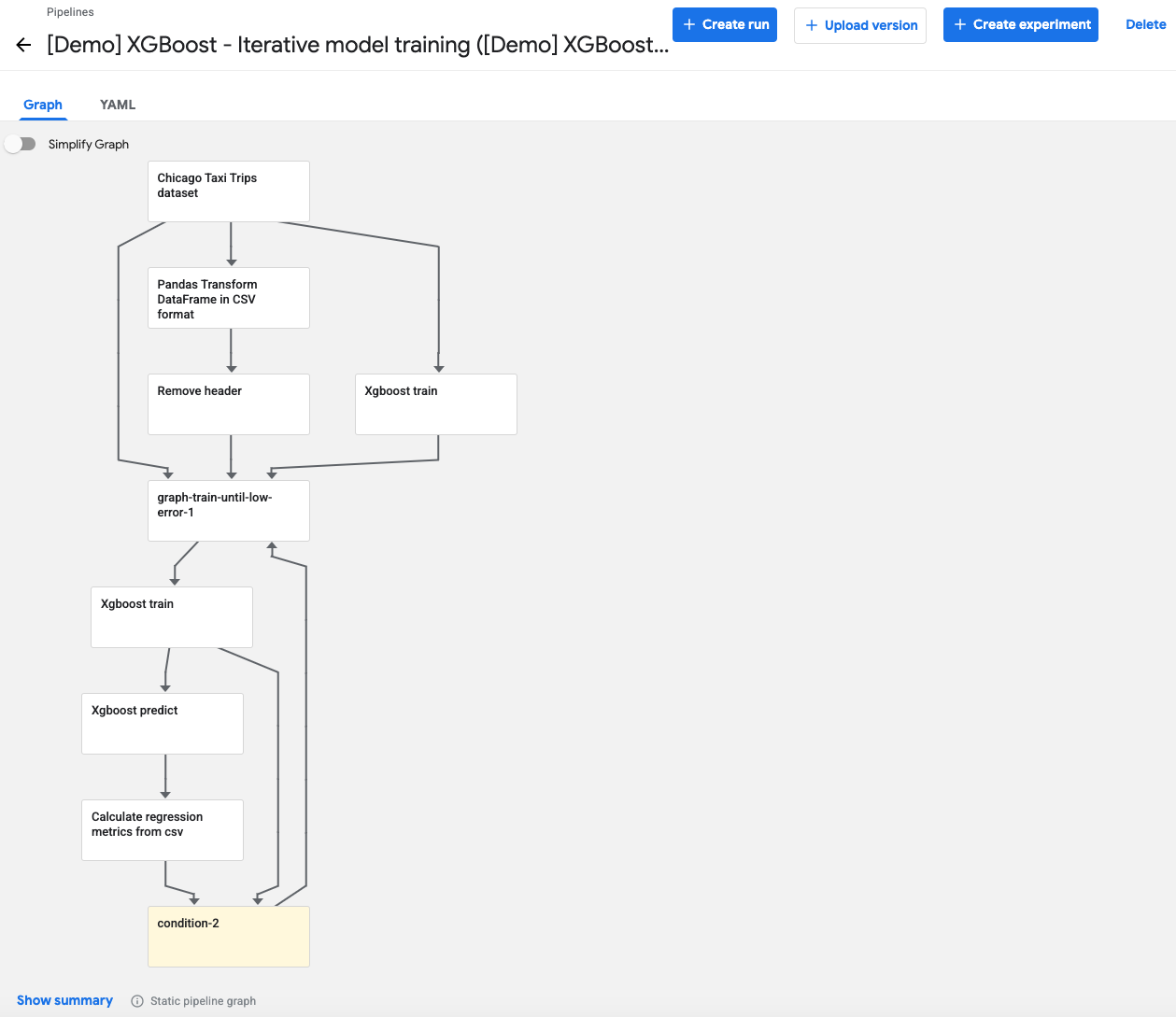Switch to the YAML tab
1176x1017 pixels.
point(117,105)
